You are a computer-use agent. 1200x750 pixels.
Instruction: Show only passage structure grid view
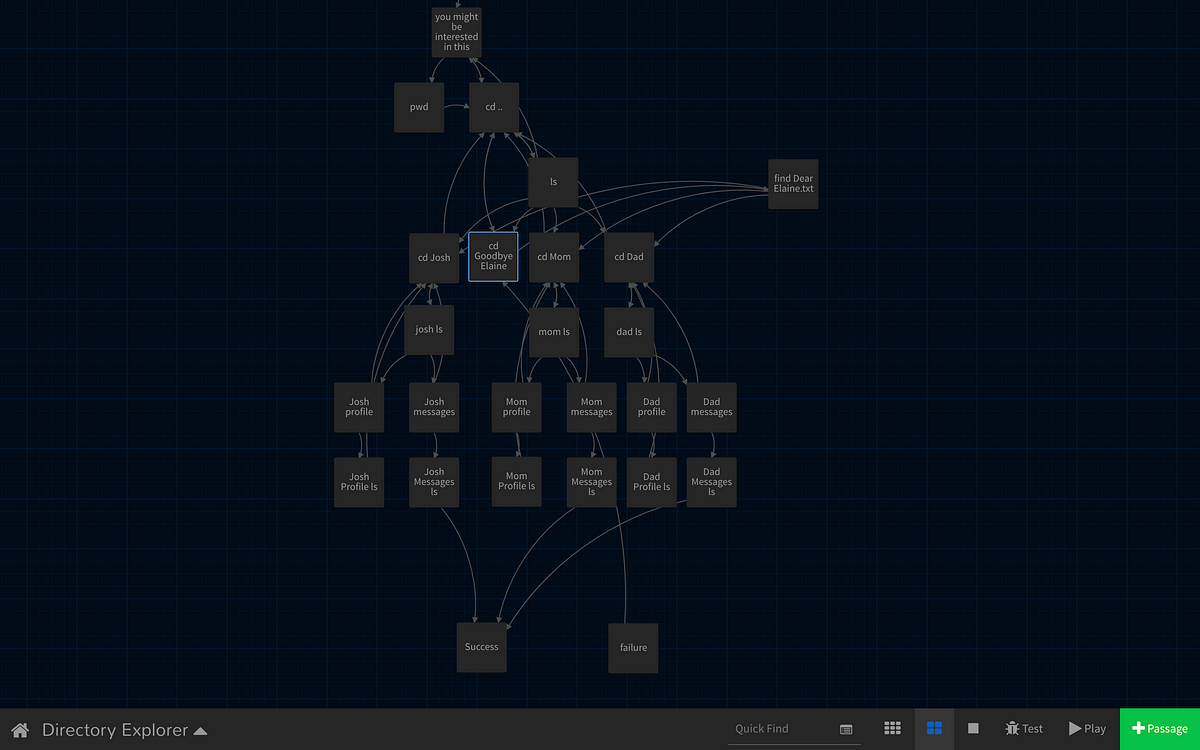893,729
